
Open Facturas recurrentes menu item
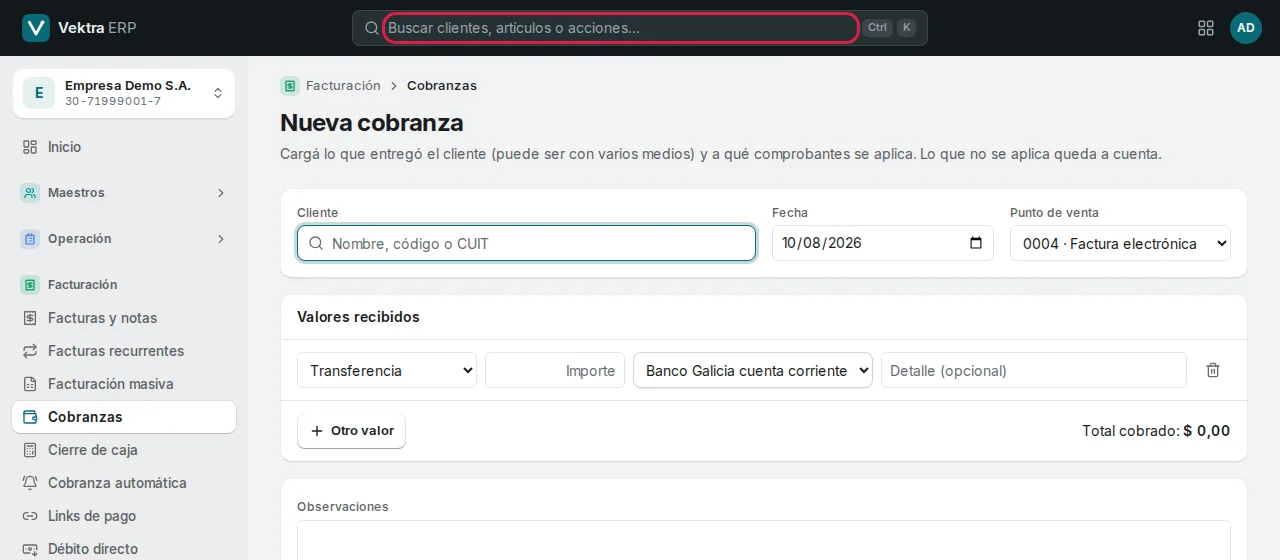(x=124, y=351)
